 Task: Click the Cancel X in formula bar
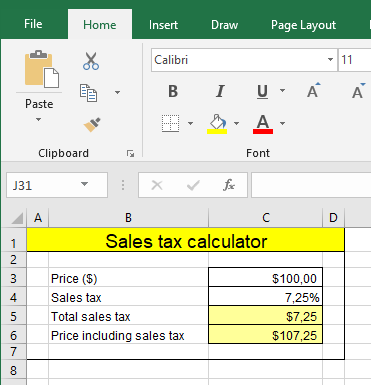pyautogui.click(x=157, y=185)
